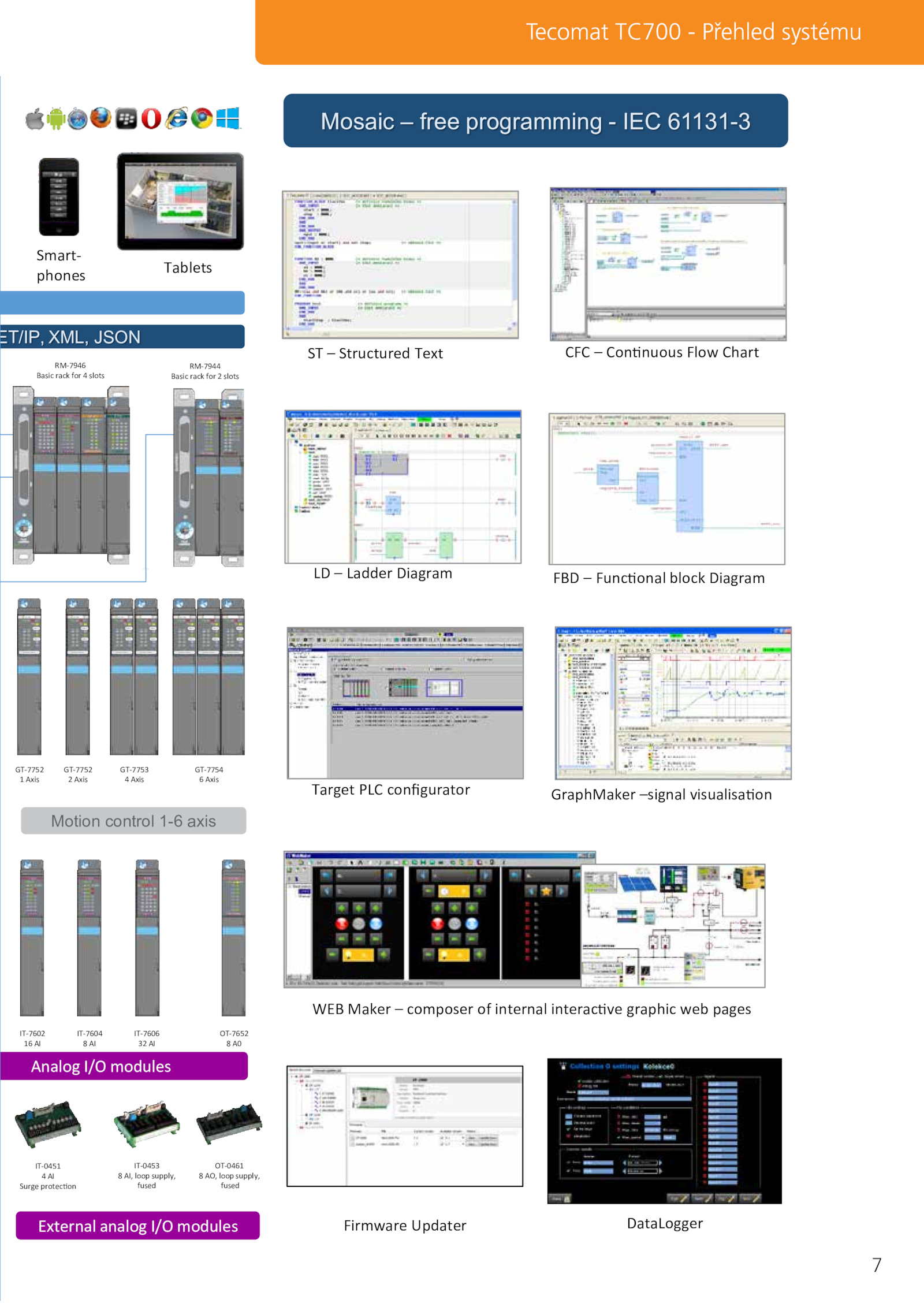Select the RM-7946 four-slot rack image

(71, 475)
